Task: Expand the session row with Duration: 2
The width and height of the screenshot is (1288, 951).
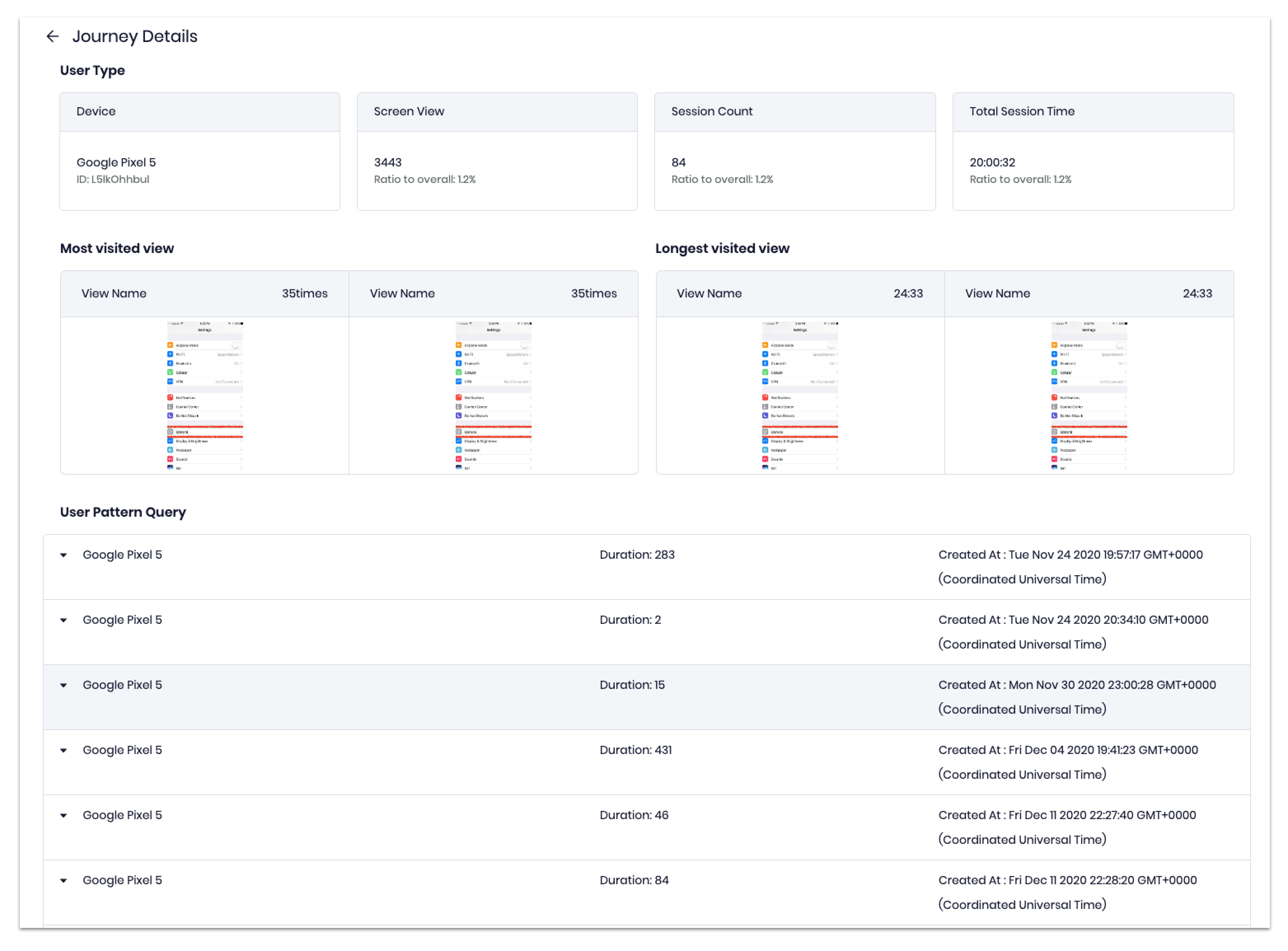Action: pos(64,620)
